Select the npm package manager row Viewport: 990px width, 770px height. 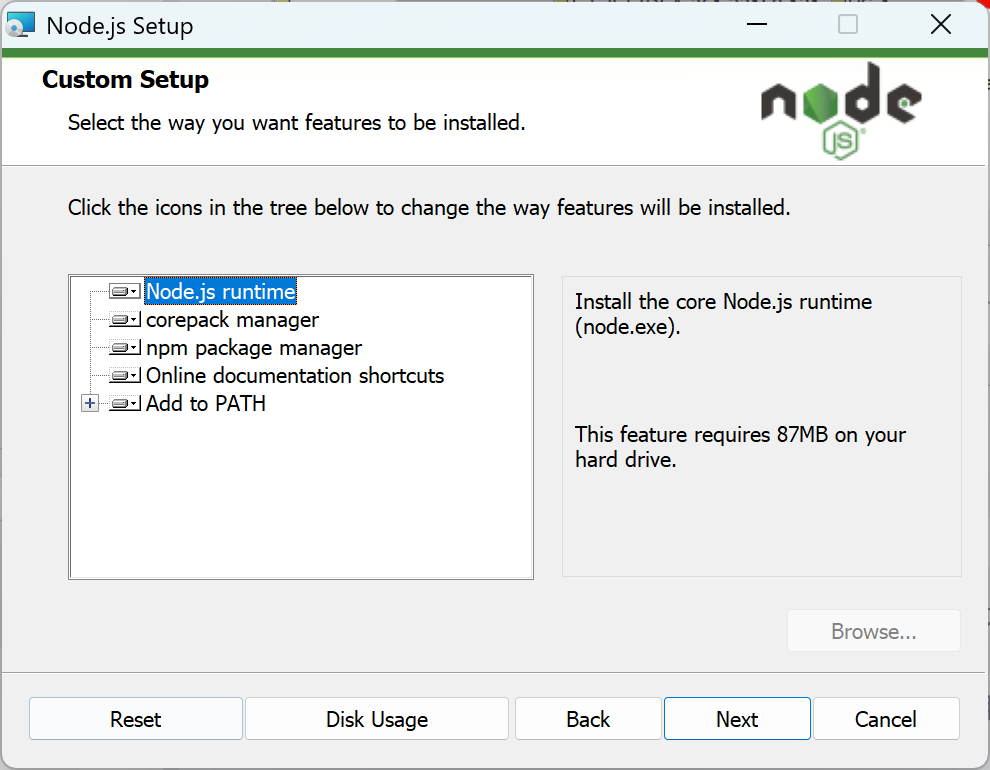click(x=254, y=348)
